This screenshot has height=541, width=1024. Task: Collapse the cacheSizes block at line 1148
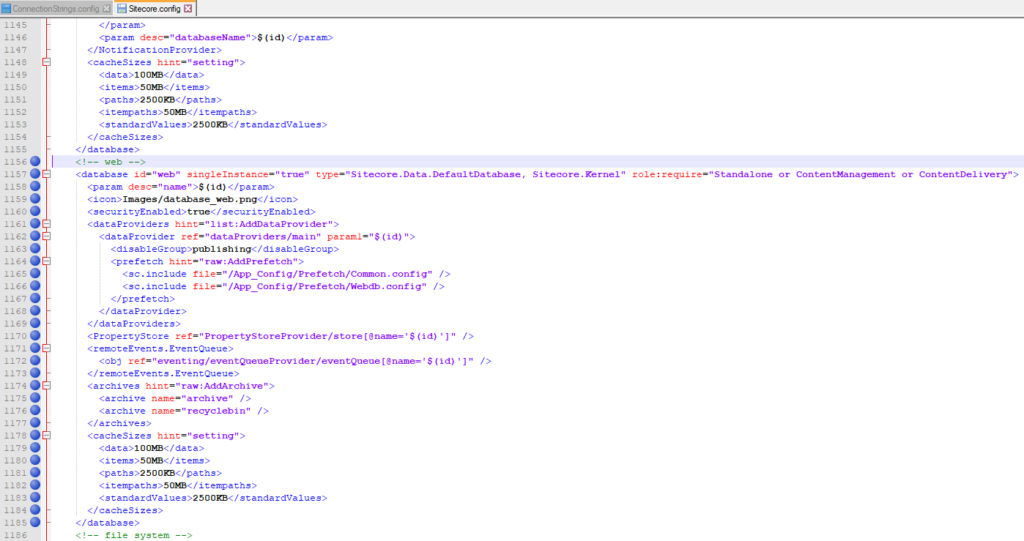46,62
